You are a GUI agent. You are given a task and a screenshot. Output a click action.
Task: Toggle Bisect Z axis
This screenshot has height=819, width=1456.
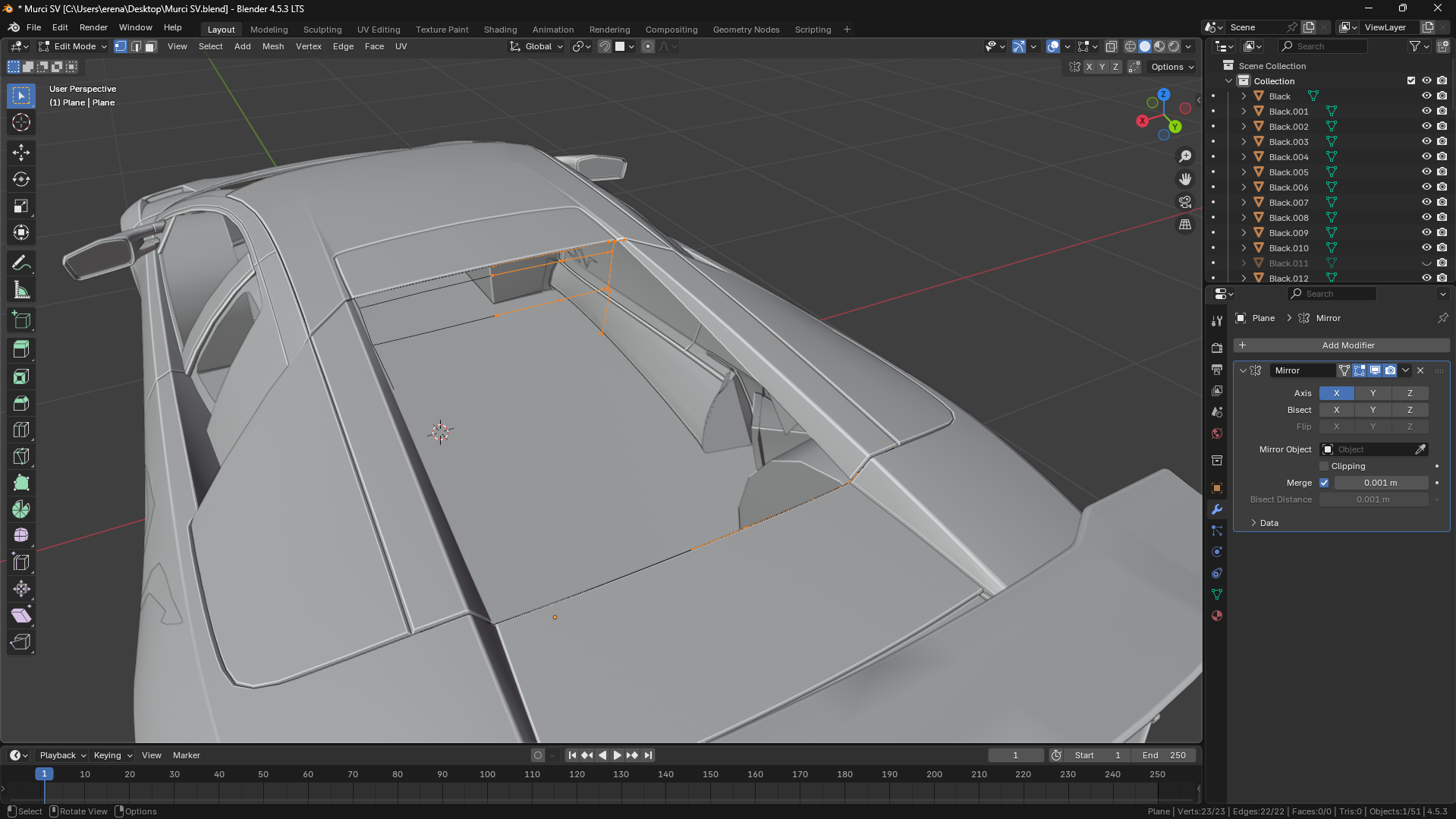coord(1410,410)
